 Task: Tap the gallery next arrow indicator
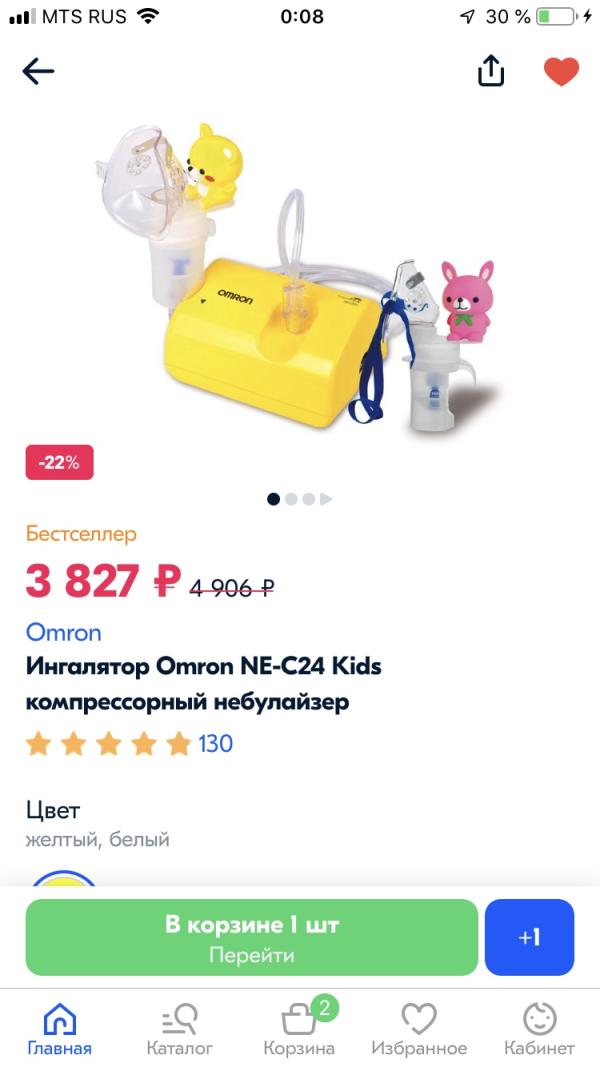(326, 499)
